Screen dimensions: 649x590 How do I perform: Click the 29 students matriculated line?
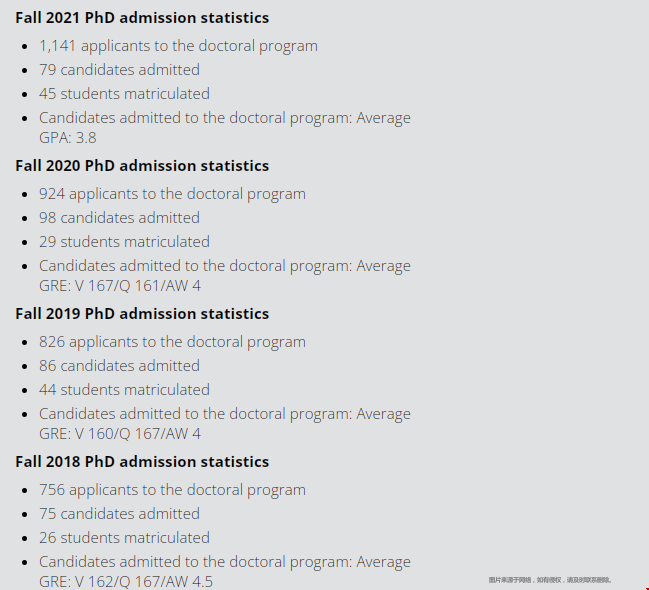pyautogui.click(x=124, y=241)
